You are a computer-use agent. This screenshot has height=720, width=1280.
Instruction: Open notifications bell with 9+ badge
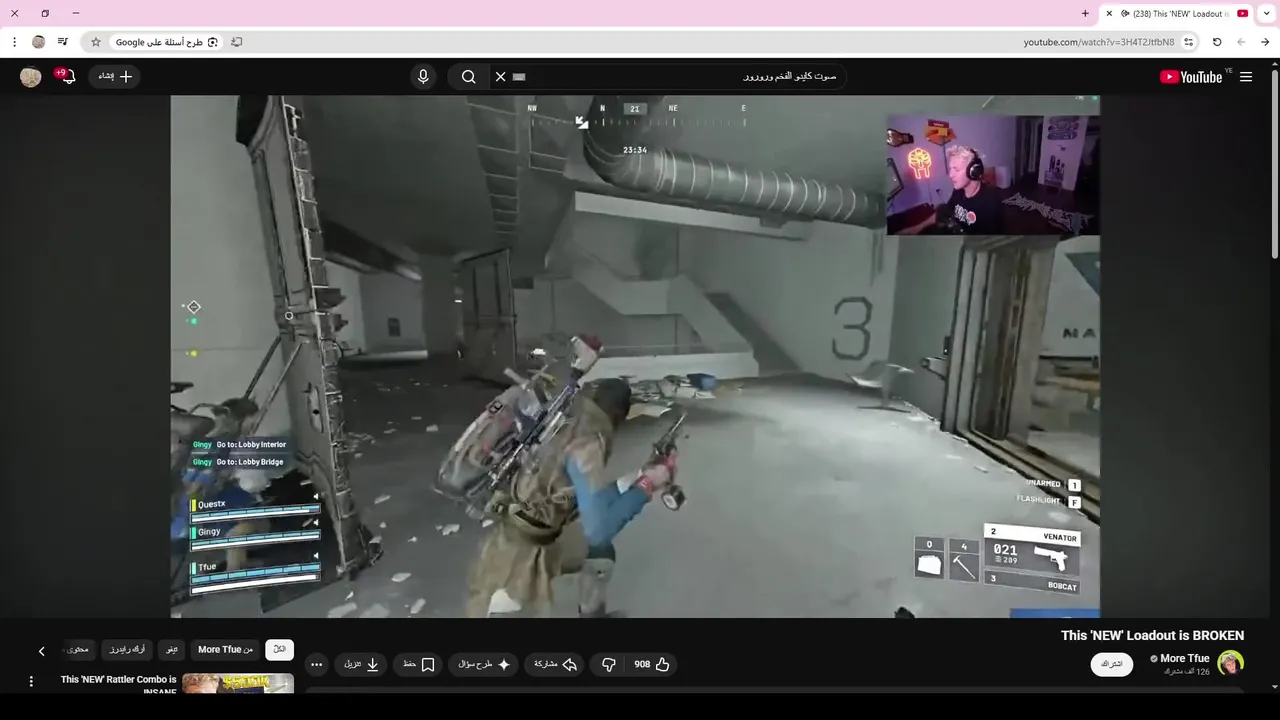[66, 76]
